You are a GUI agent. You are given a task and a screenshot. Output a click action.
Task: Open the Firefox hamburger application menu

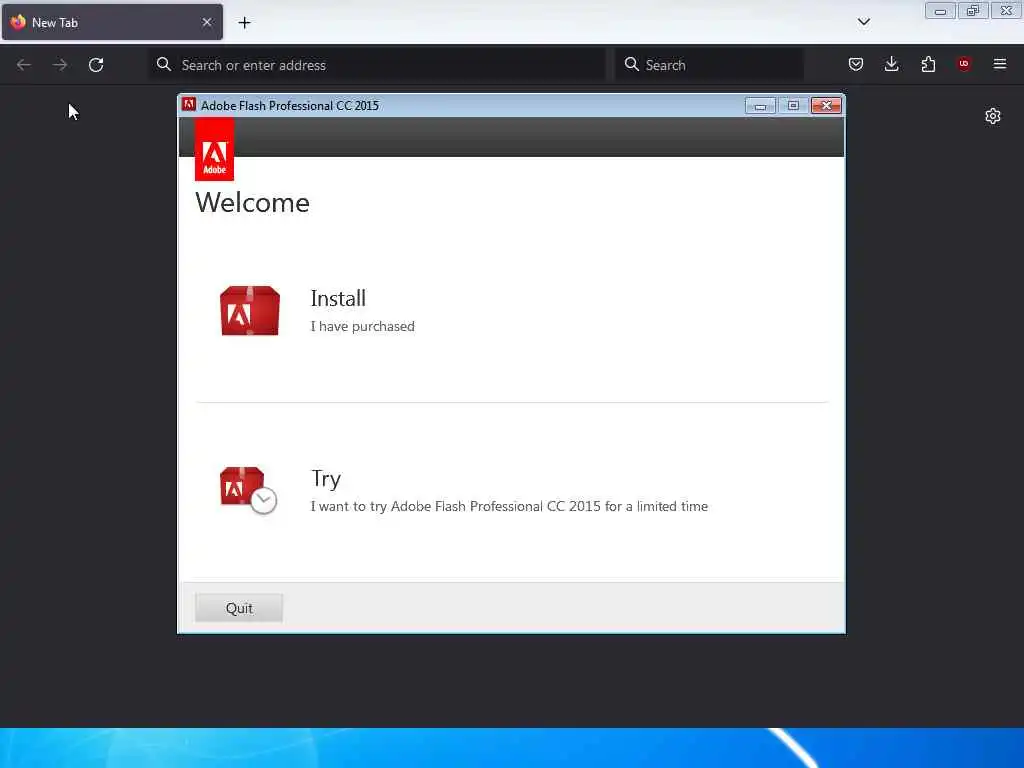tap(1000, 64)
